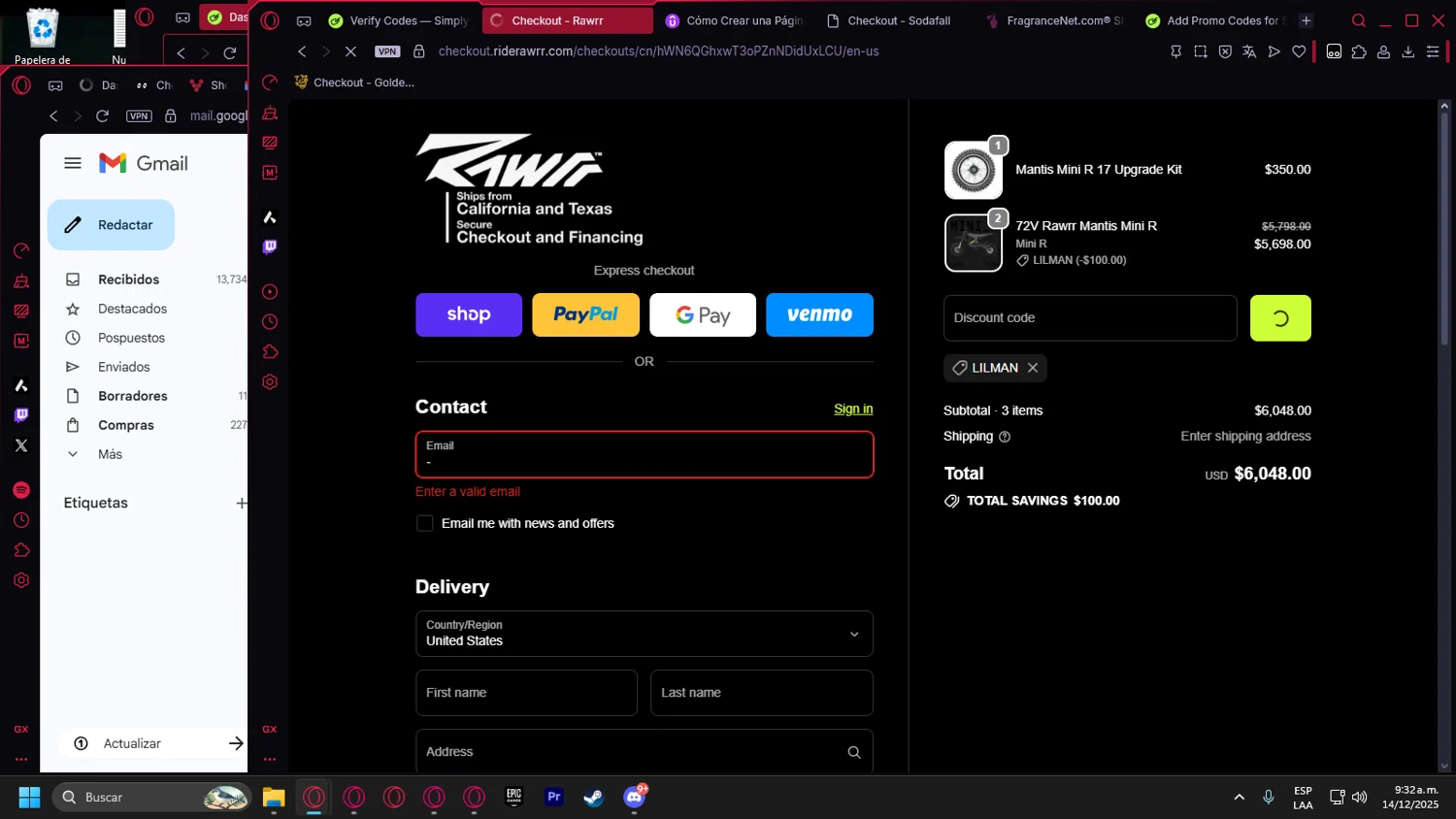Remove the LILMAN discount code

tap(1033, 368)
